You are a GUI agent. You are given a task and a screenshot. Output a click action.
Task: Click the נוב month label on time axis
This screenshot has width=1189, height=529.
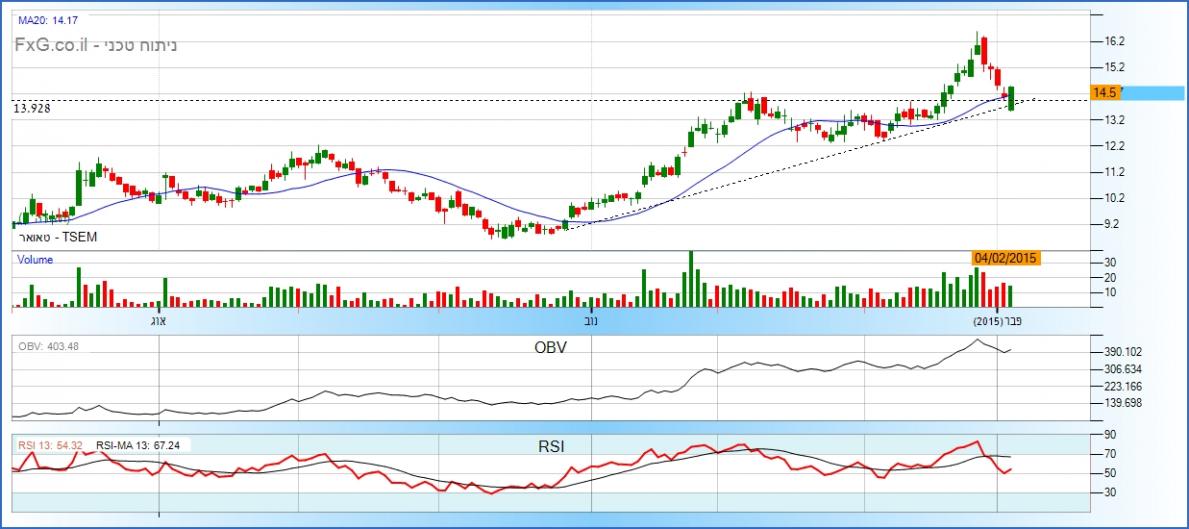coord(592,322)
